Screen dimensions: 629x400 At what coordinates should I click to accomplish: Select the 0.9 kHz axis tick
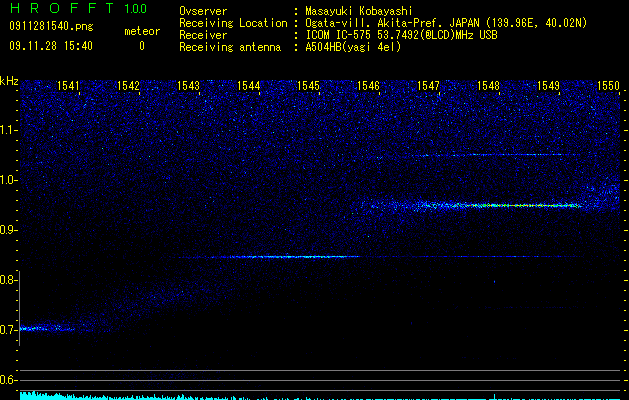[8, 230]
